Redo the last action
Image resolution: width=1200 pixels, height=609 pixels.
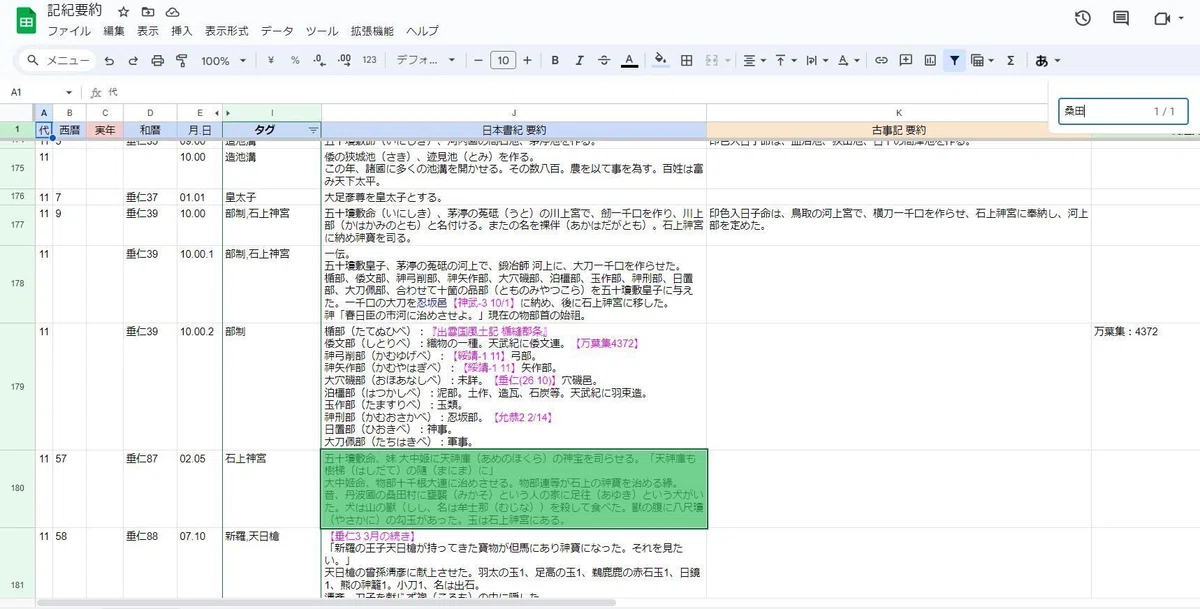(x=133, y=61)
